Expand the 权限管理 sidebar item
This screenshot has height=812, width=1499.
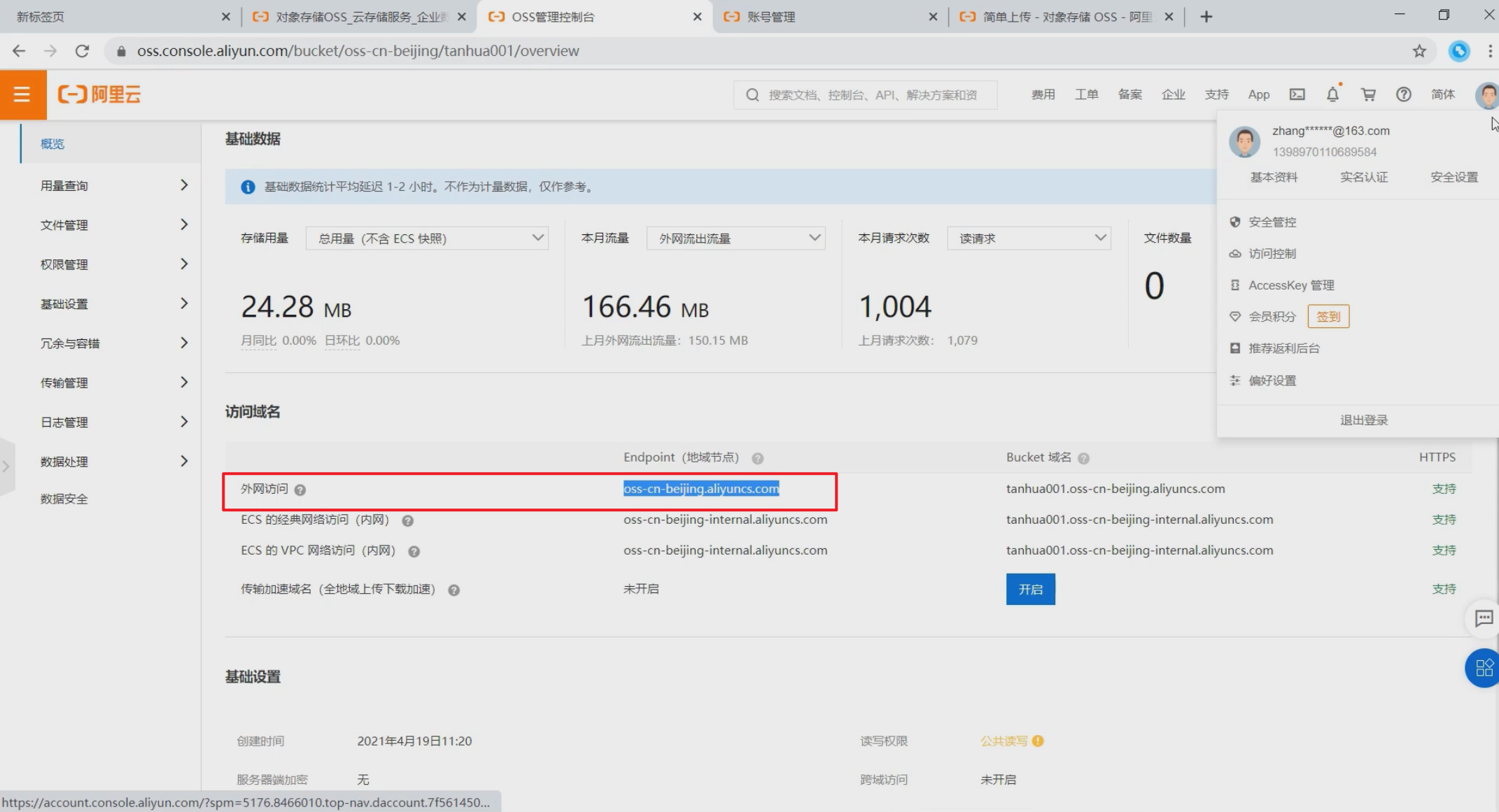pyautogui.click(x=112, y=264)
